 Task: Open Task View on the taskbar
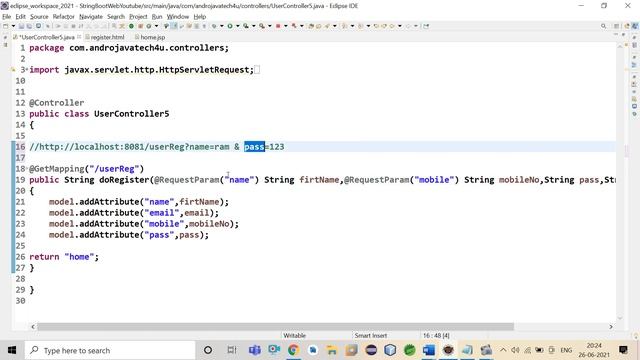pos(231,350)
